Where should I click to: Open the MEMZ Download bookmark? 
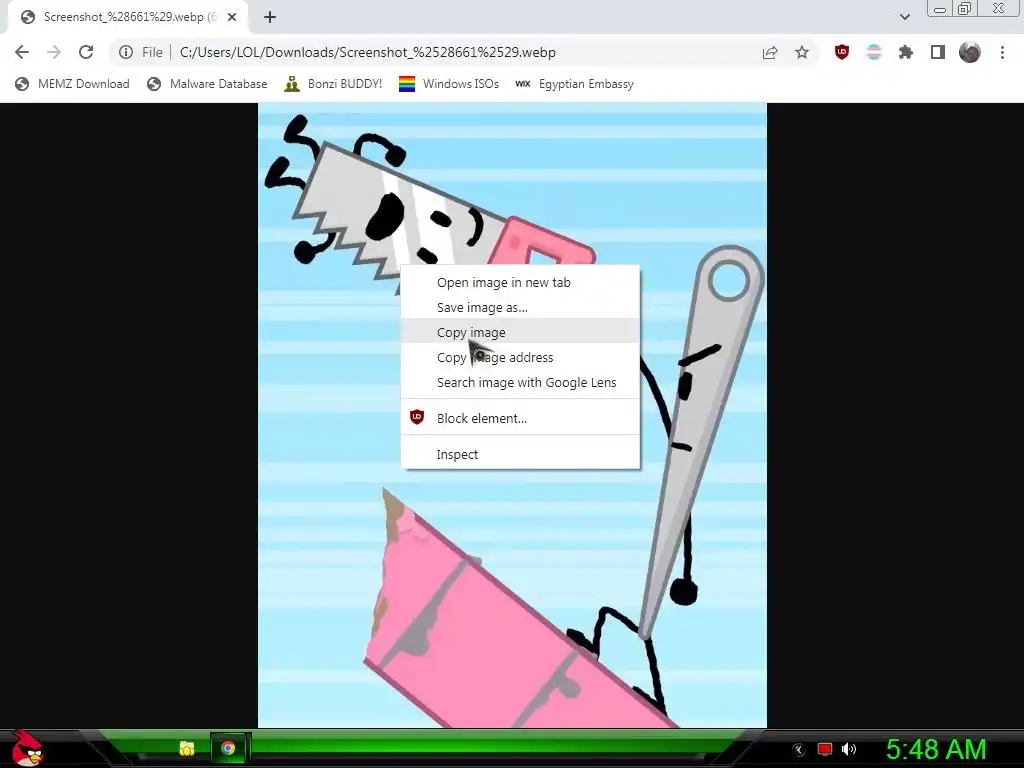(x=72, y=84)
